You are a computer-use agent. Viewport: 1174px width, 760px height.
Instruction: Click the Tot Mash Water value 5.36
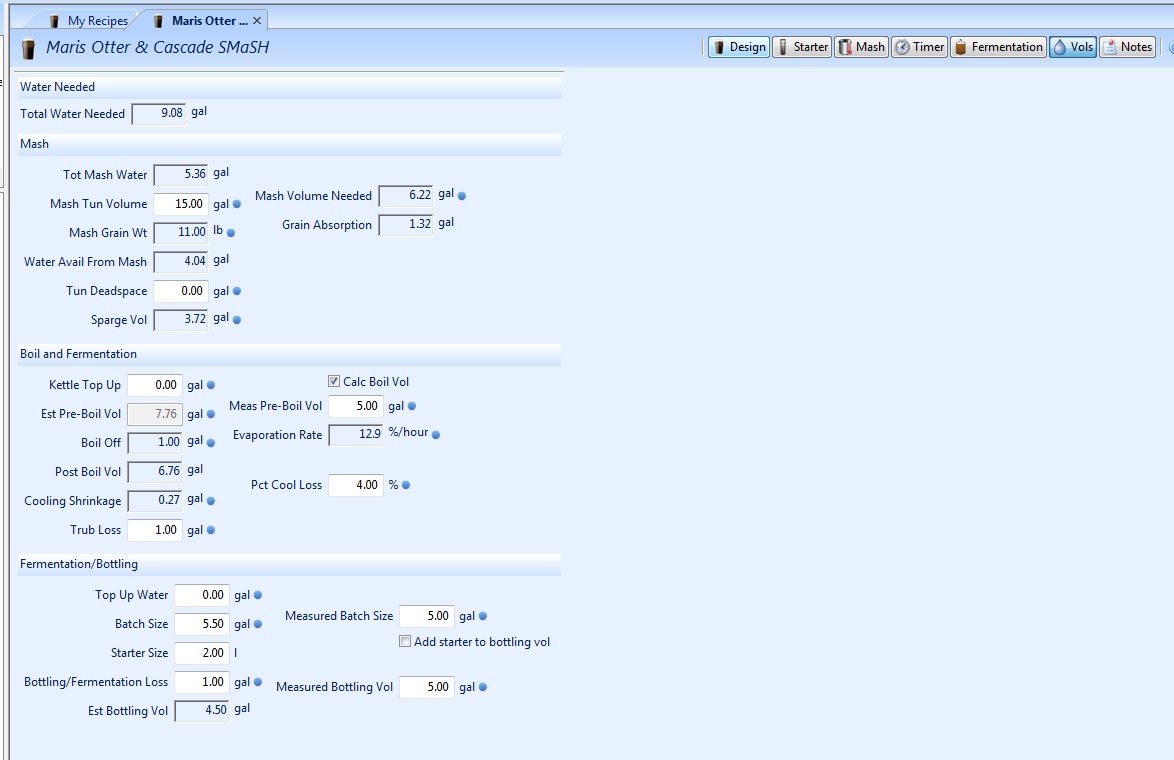[x=180, y=174]
